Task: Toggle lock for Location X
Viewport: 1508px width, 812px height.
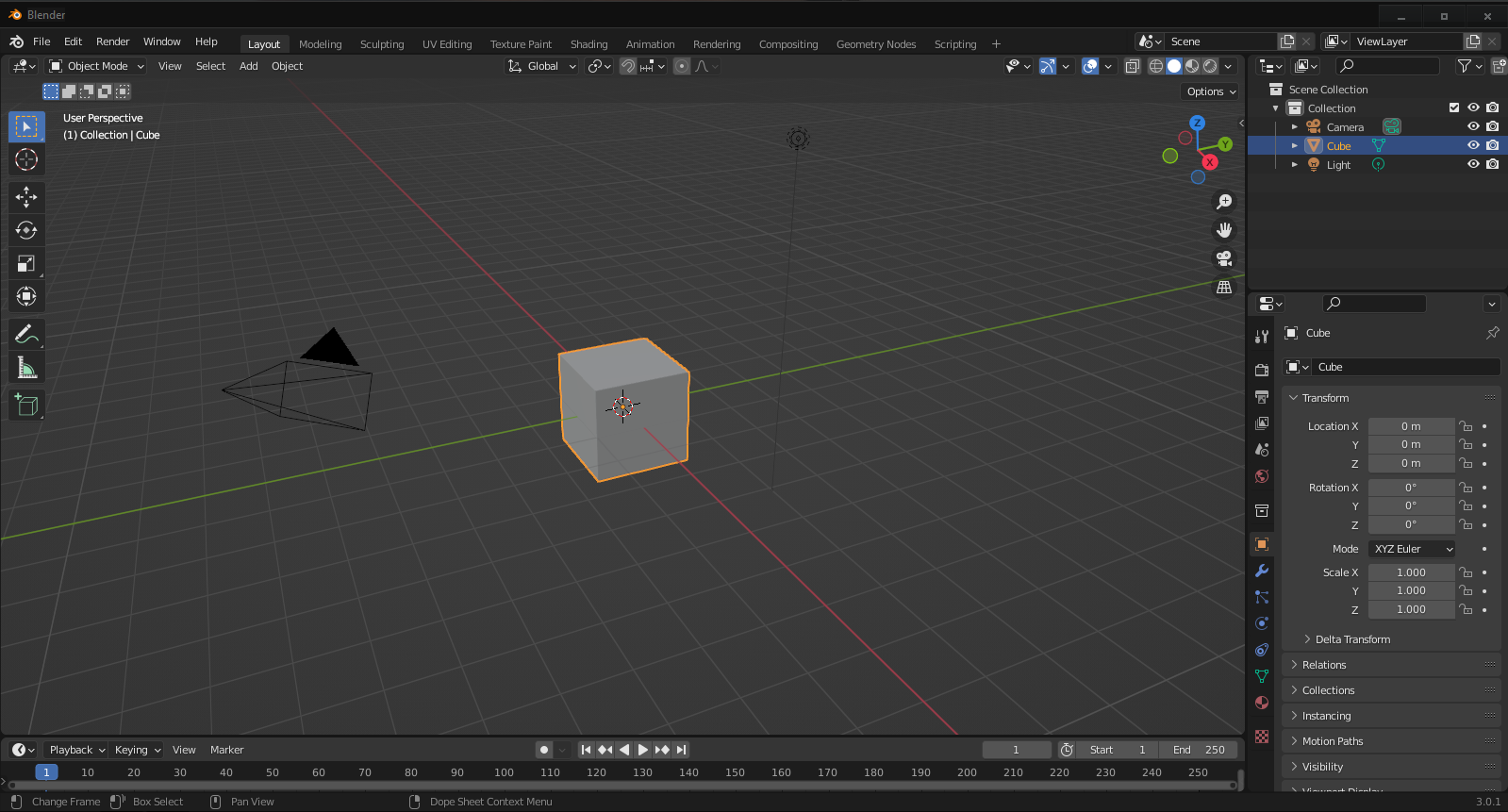Action: (1466, 426)
